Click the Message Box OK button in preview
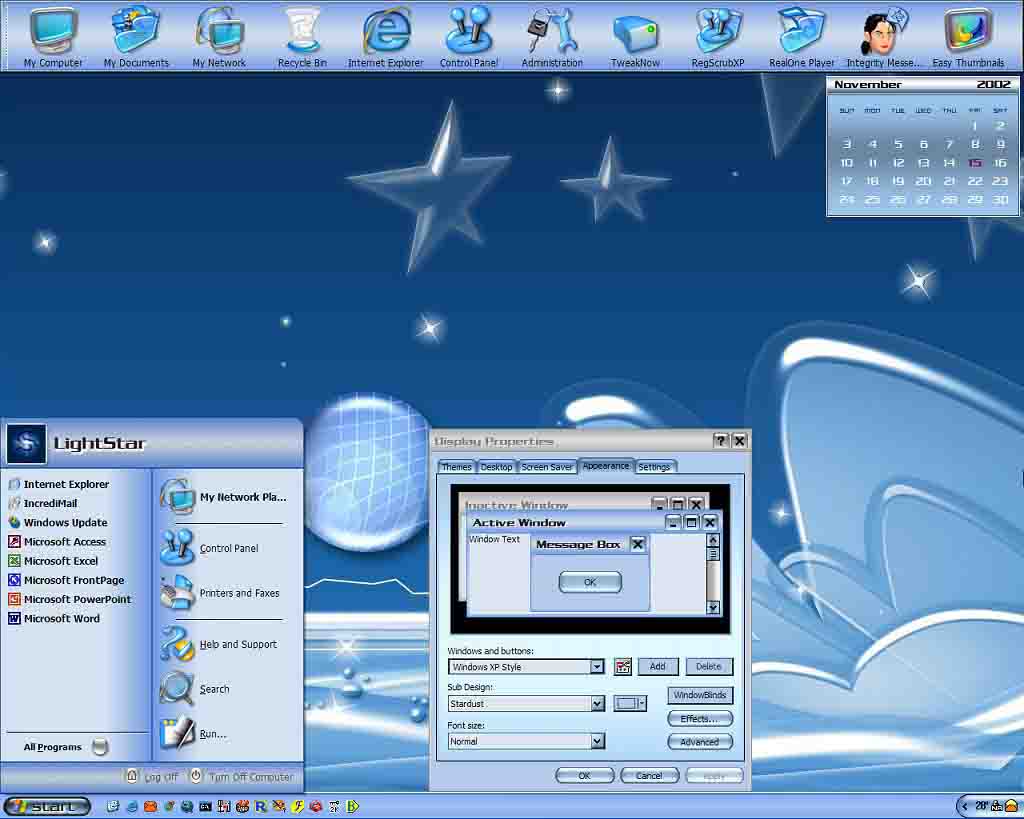This screenshot has width=1024, height=819. (x=590, y=582)
